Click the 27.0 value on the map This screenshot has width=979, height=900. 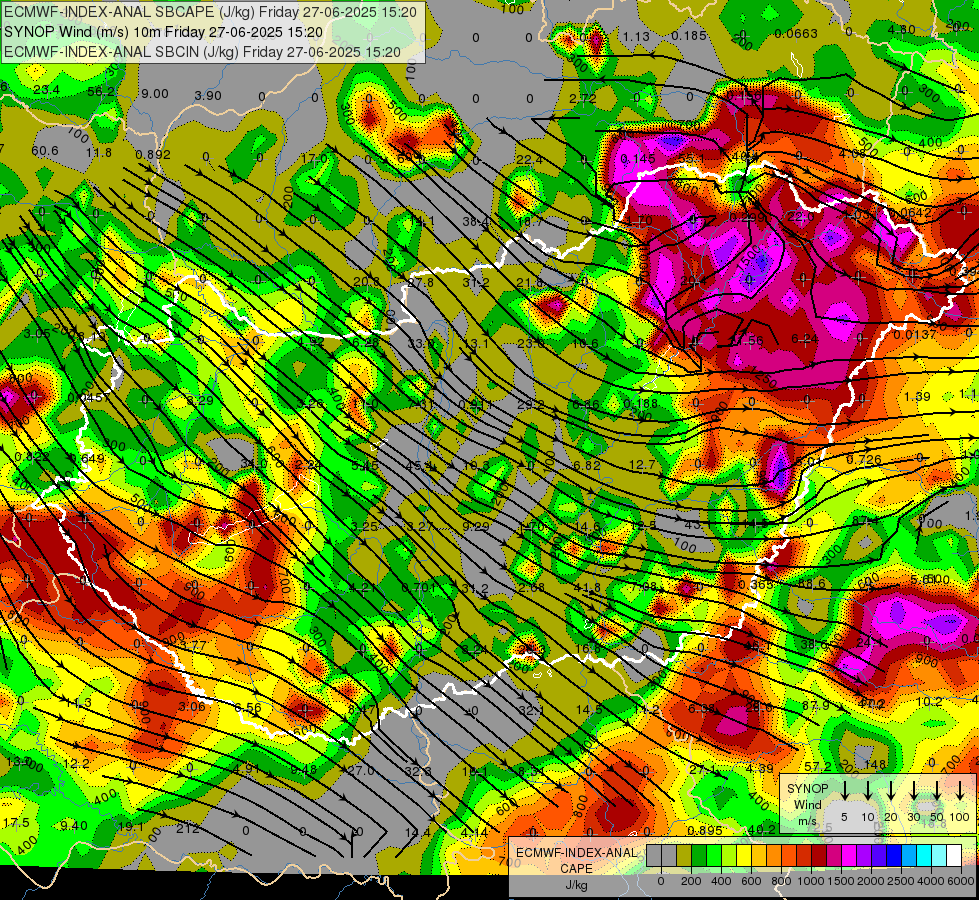(x=360, y=770)
